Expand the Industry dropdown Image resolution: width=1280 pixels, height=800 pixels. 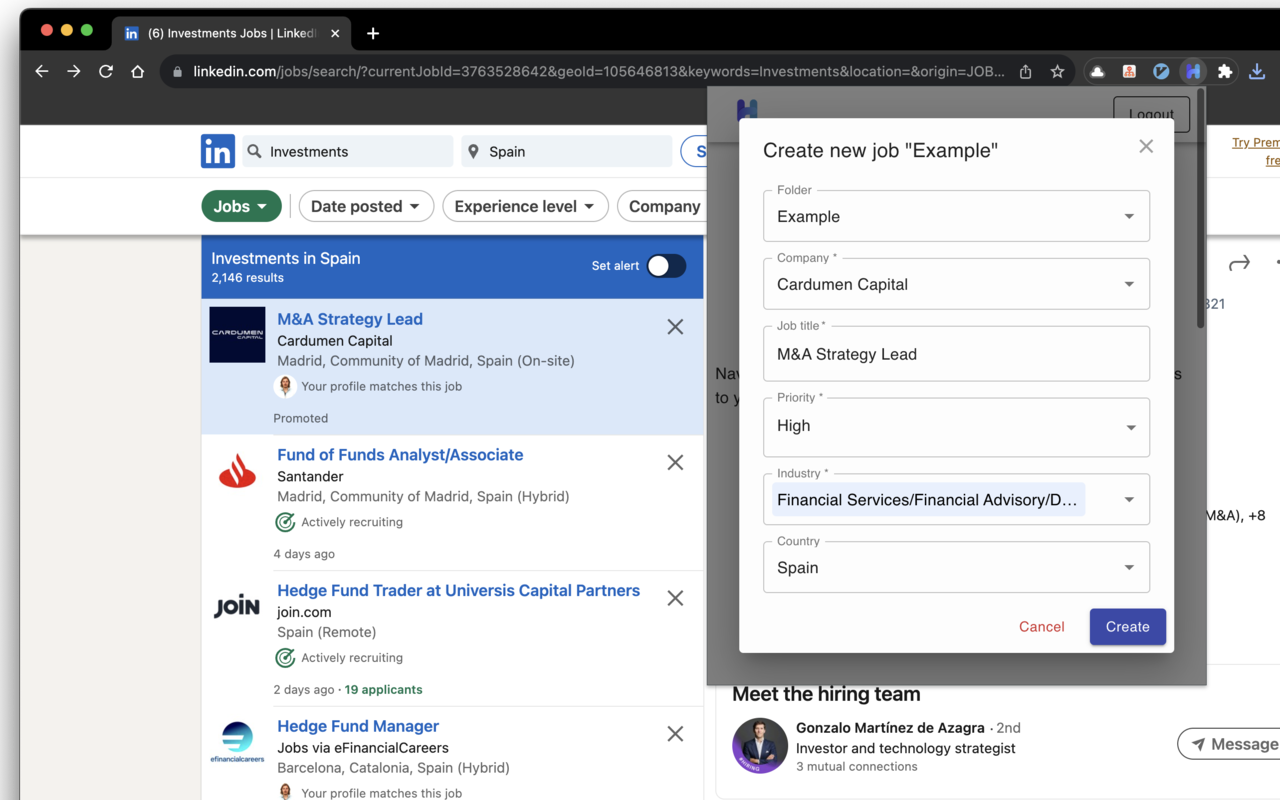click(1129, 500)
